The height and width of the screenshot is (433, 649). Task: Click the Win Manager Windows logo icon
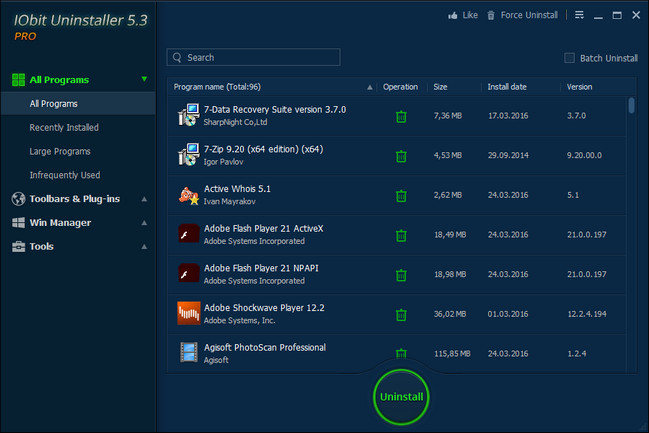coord(18,223)
